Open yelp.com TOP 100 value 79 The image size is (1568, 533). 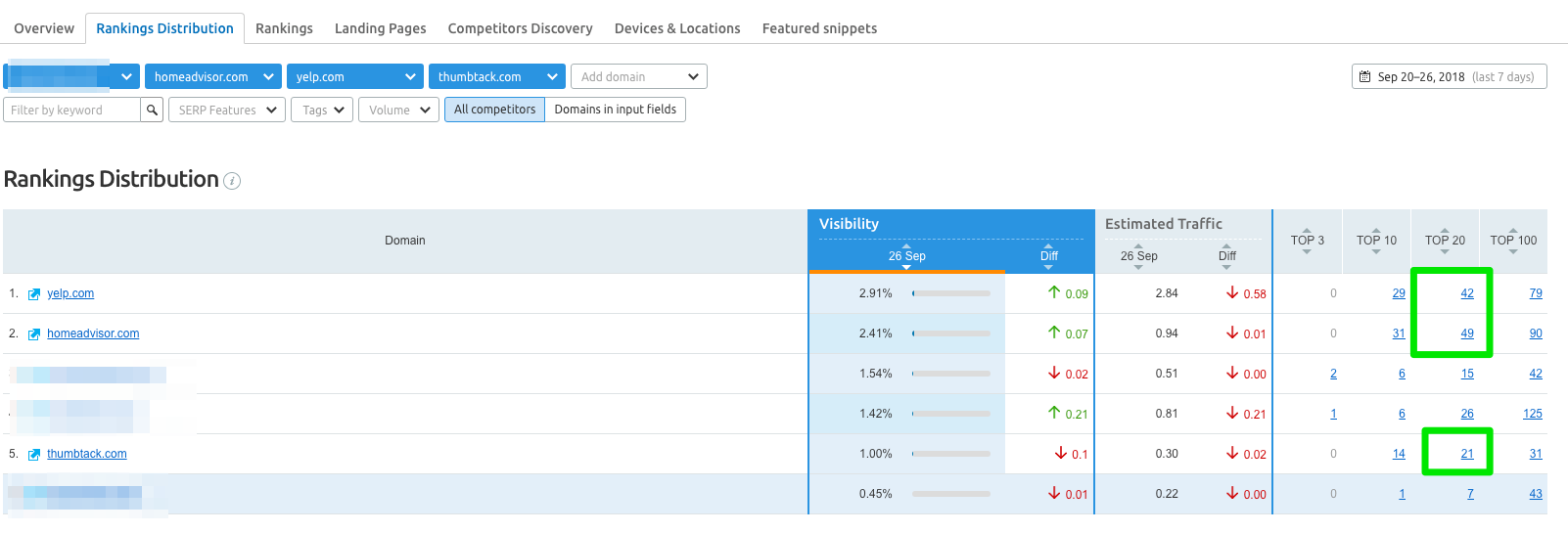(1536, 293)
